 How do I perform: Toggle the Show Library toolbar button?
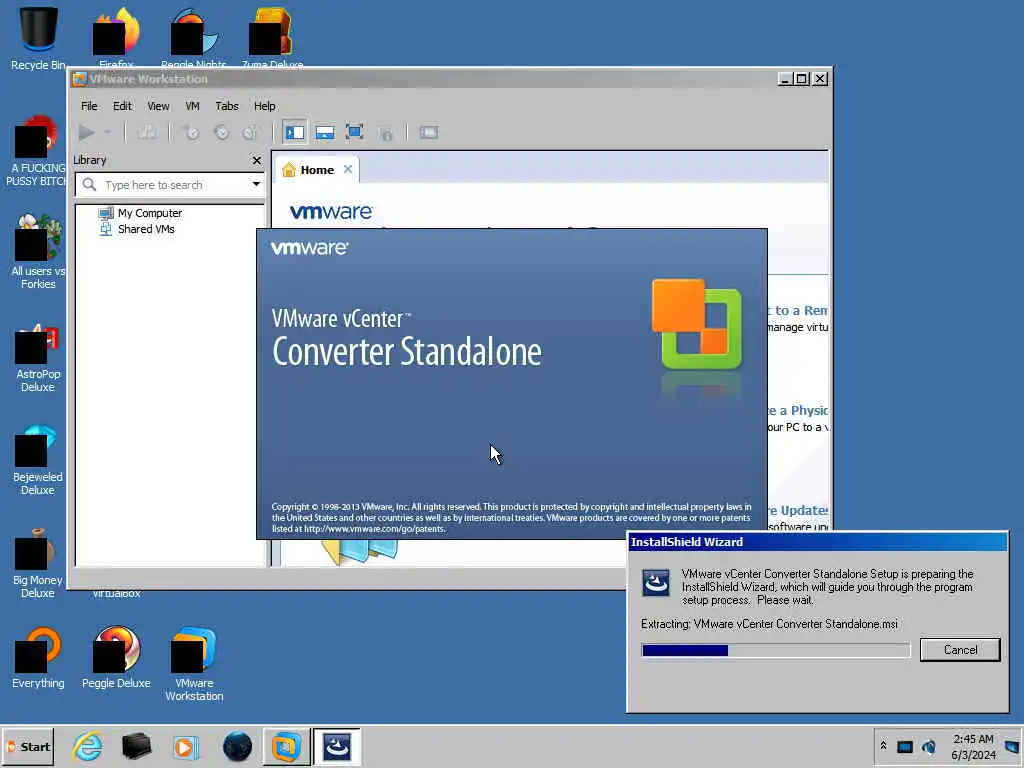click(295, 133)
